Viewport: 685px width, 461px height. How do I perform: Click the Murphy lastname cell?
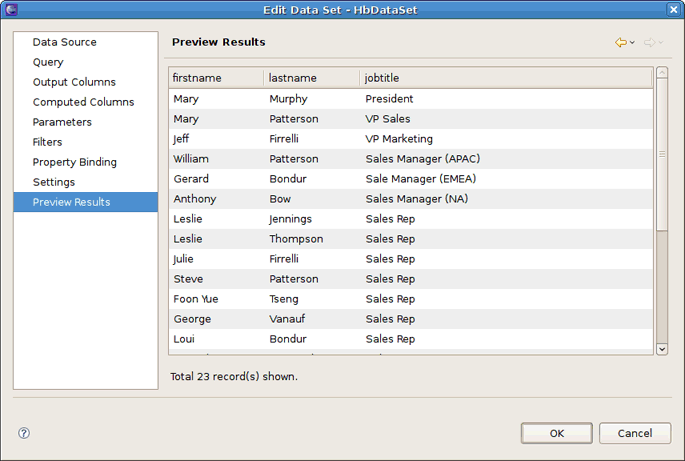point(288,99)
